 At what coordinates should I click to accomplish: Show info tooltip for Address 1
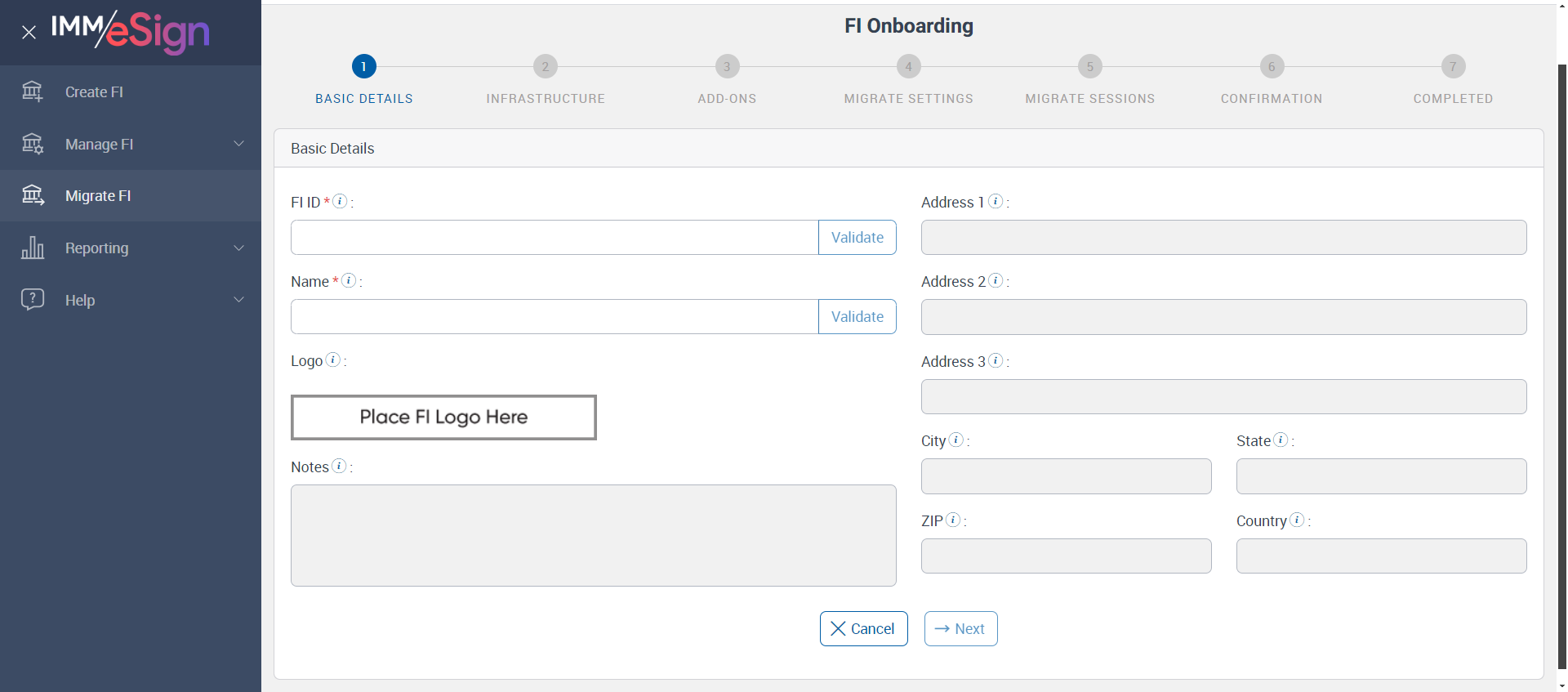[996, 201]
